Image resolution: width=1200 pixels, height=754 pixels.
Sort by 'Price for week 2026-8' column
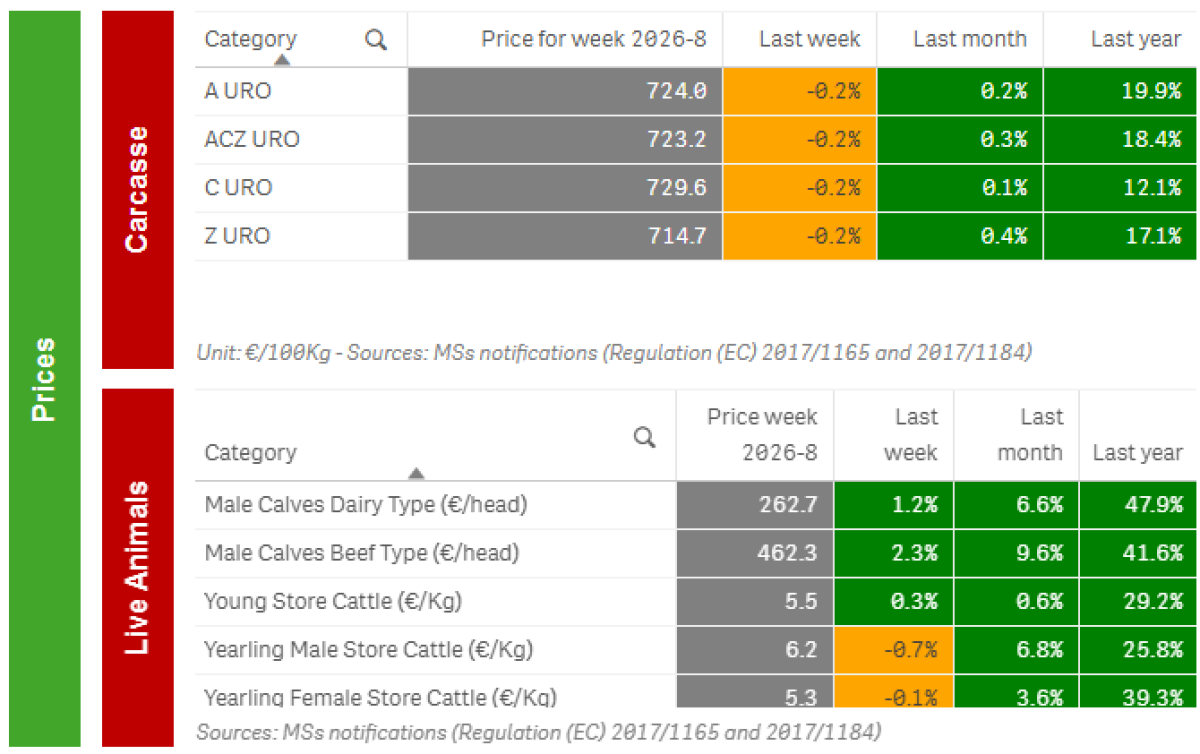(x=593, y=40)
